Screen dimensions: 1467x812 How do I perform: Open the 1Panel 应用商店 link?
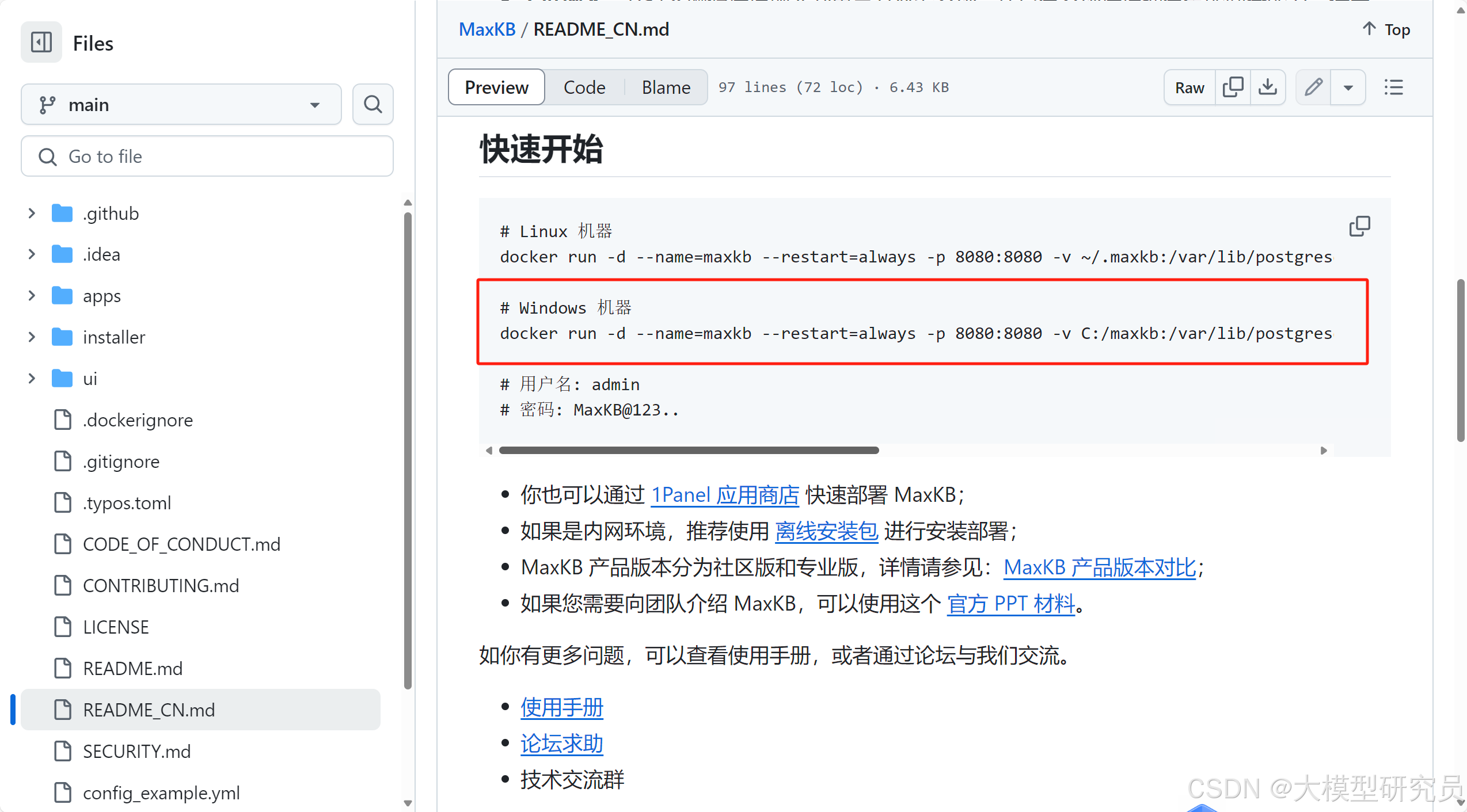click(725, 495)
